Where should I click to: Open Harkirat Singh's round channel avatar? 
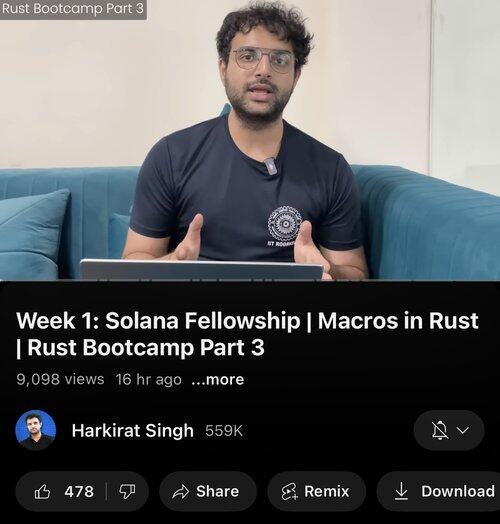(x=35, y=430)
